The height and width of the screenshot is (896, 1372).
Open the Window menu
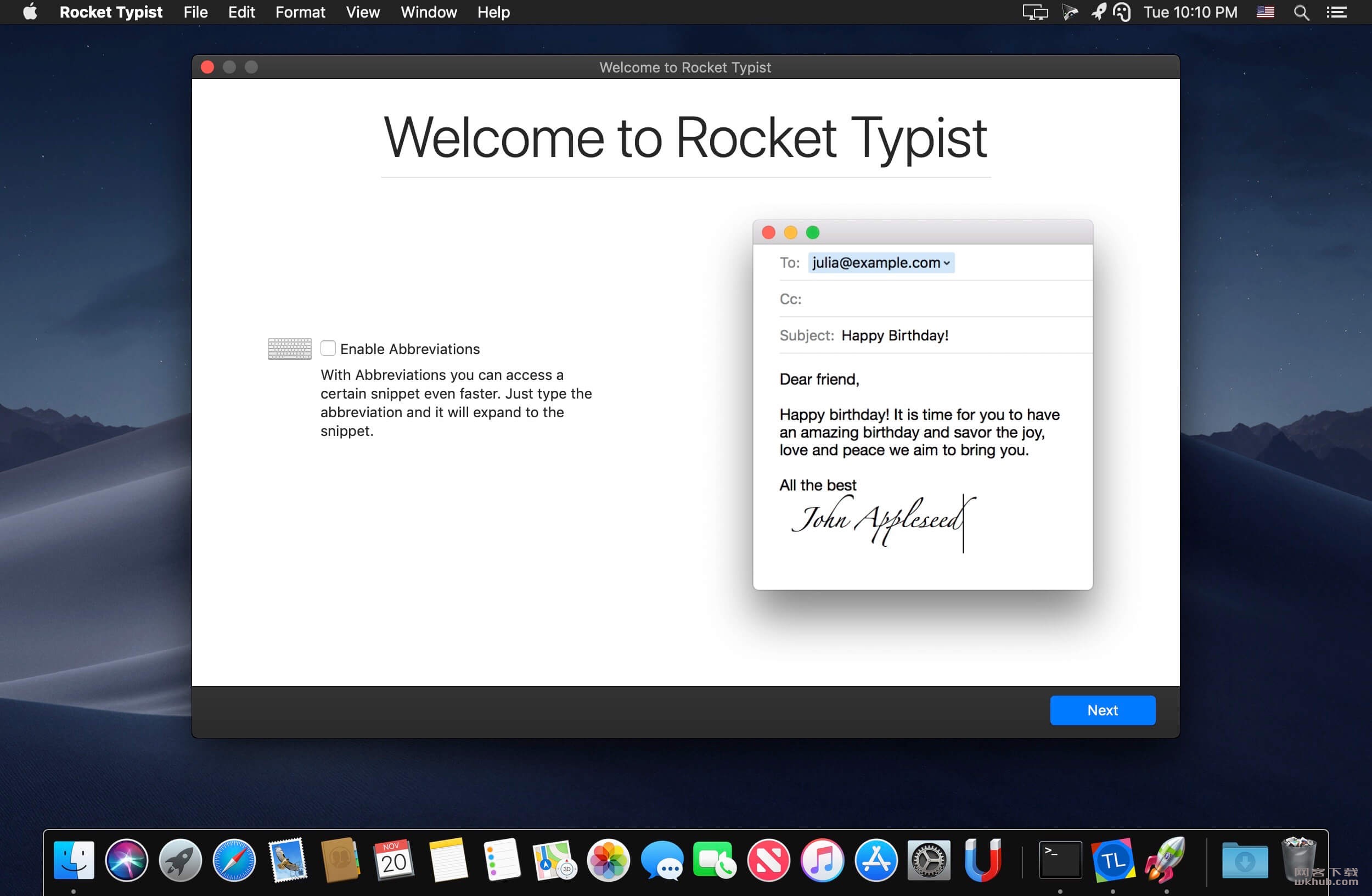click(x=428, y=12)
